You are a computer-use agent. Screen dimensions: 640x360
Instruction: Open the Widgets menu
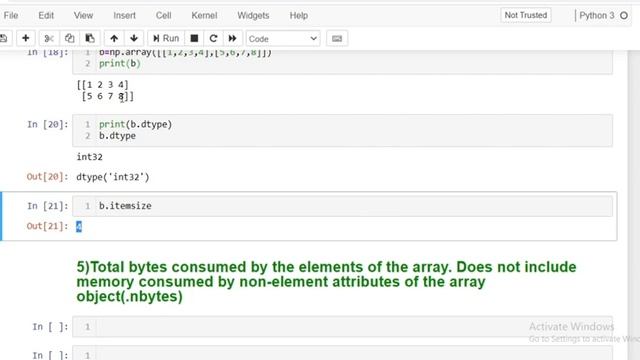point(253,16)
